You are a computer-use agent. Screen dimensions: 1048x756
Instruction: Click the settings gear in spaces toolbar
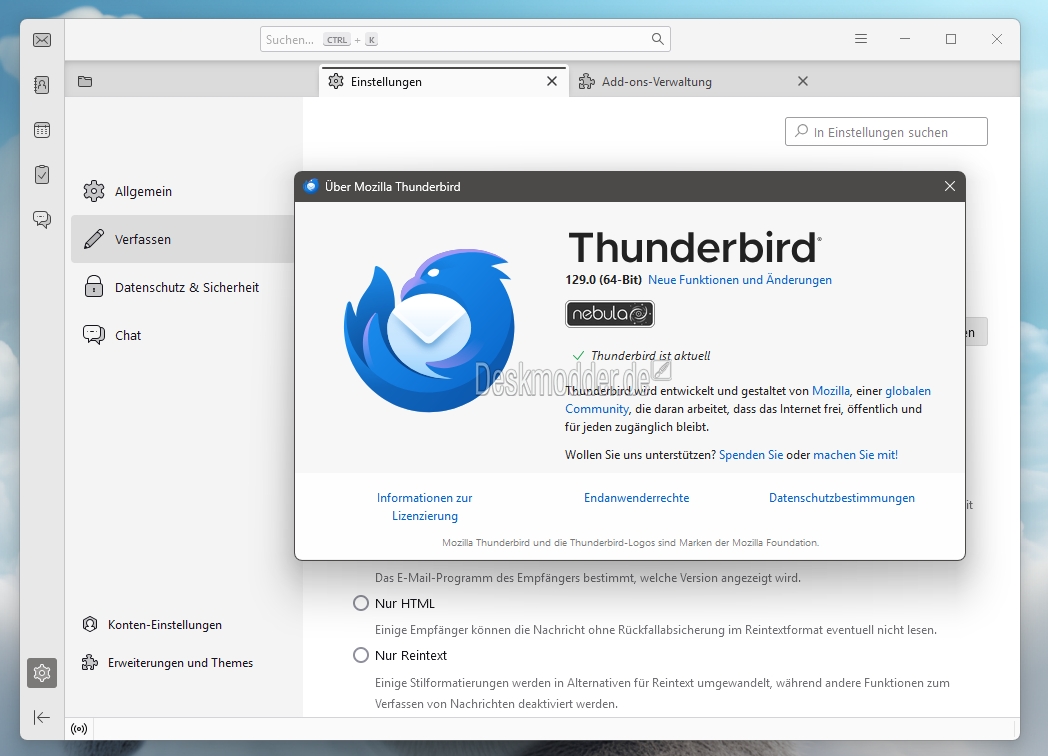click(41, 672)
